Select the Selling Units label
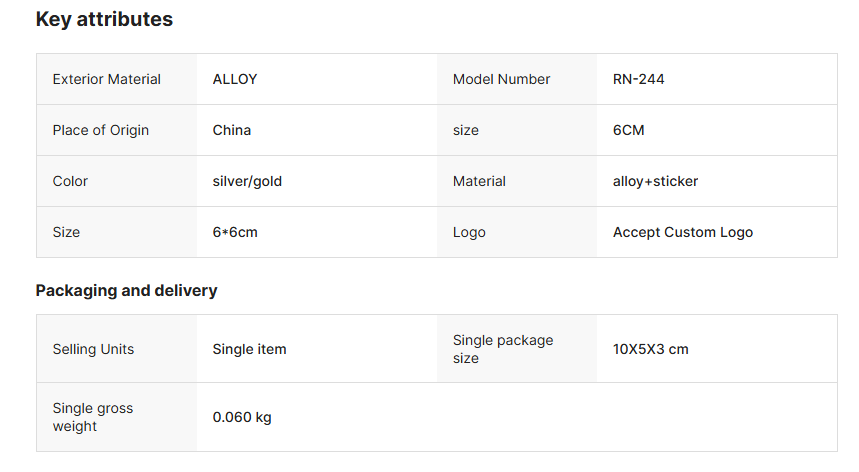859x472 pixels. (x=93, y=349)
